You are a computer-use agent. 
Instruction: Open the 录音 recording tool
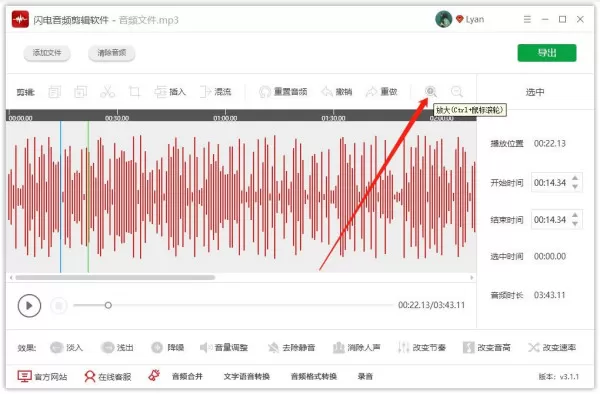(365, 376)
